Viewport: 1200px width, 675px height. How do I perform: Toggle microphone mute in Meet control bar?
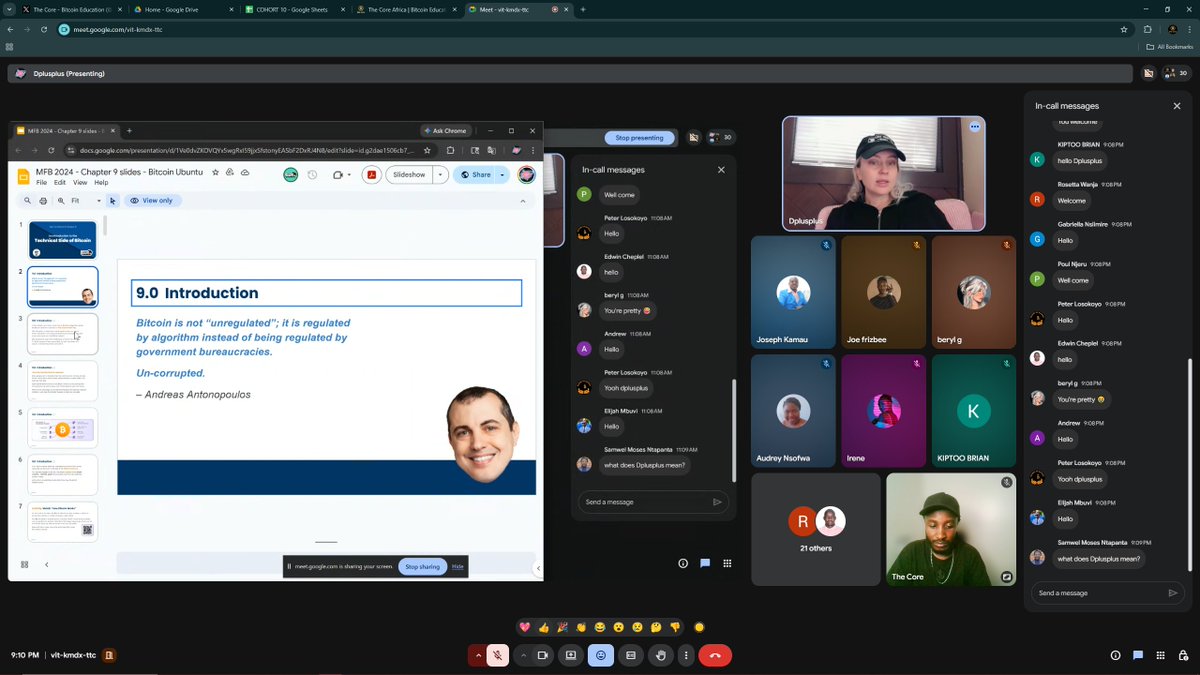497,655
